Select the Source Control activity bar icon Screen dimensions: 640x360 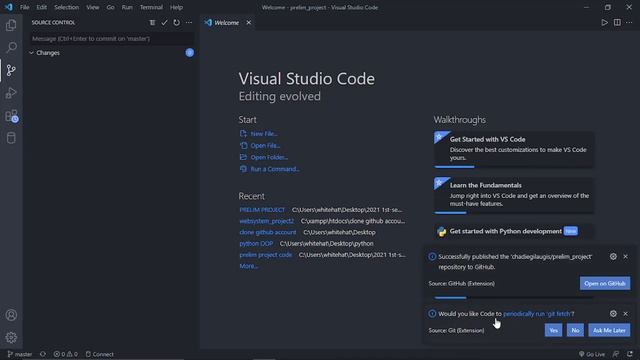click(11, 70)
